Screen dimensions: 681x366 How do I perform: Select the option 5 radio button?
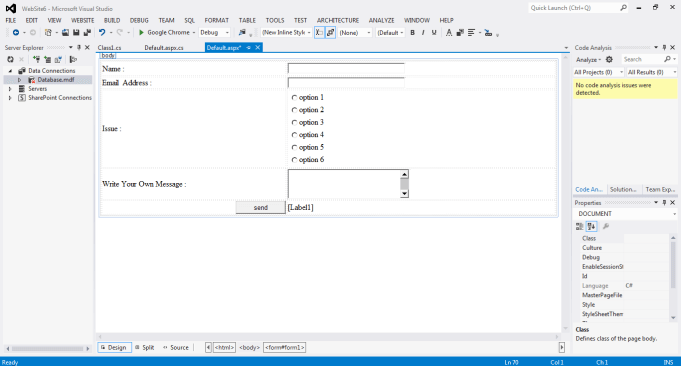[x=294, y=148]
